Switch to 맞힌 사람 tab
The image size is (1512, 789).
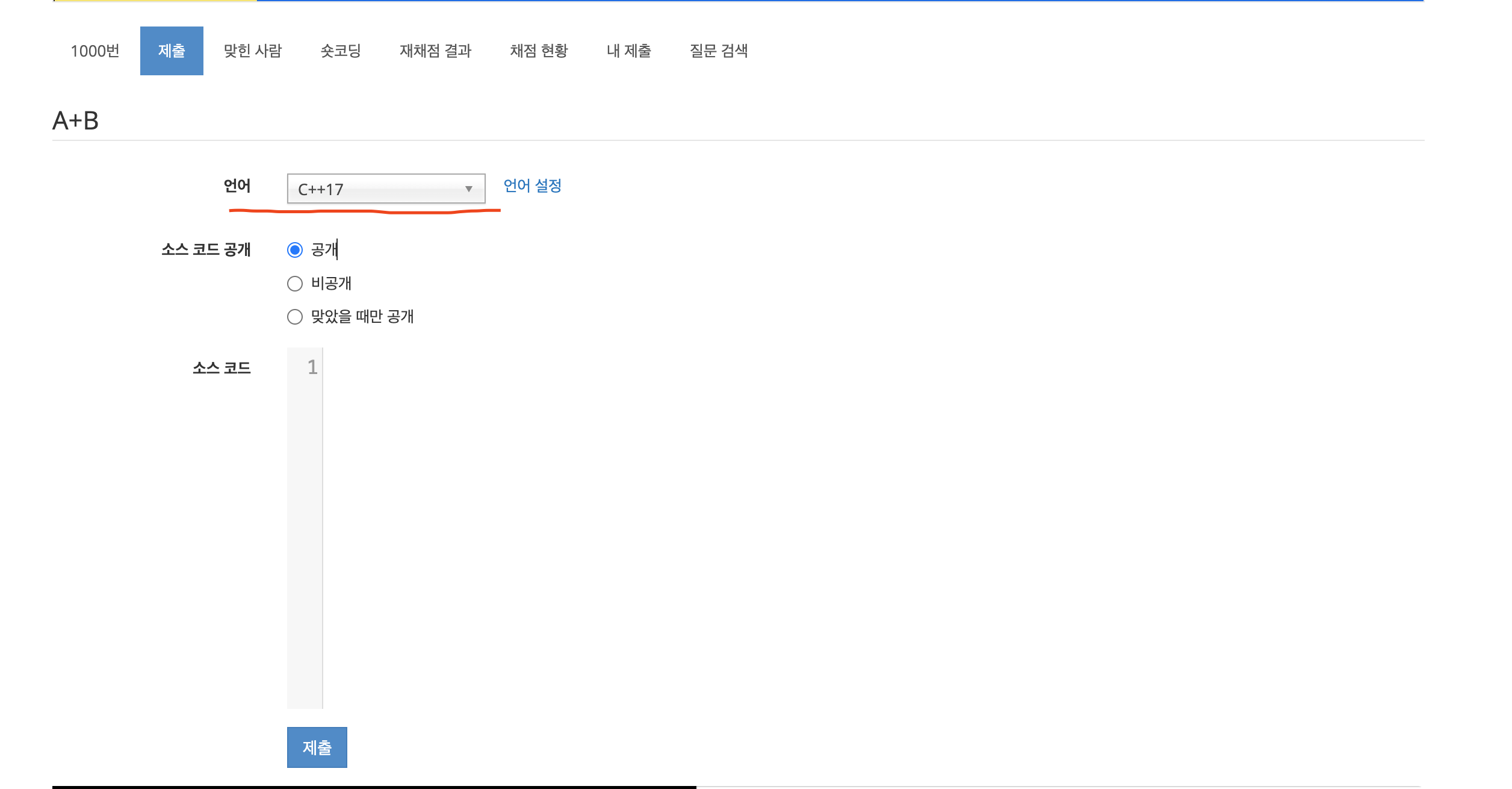(253, 51)
